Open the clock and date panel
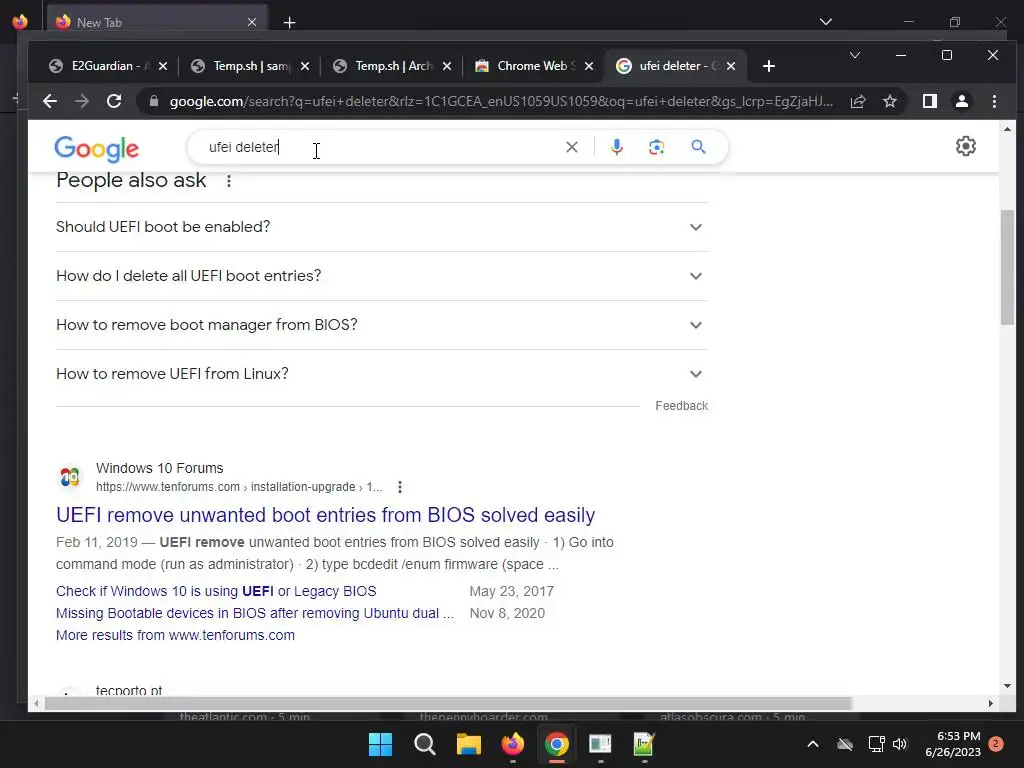The image size is (1024, 768). pos(953,744)
